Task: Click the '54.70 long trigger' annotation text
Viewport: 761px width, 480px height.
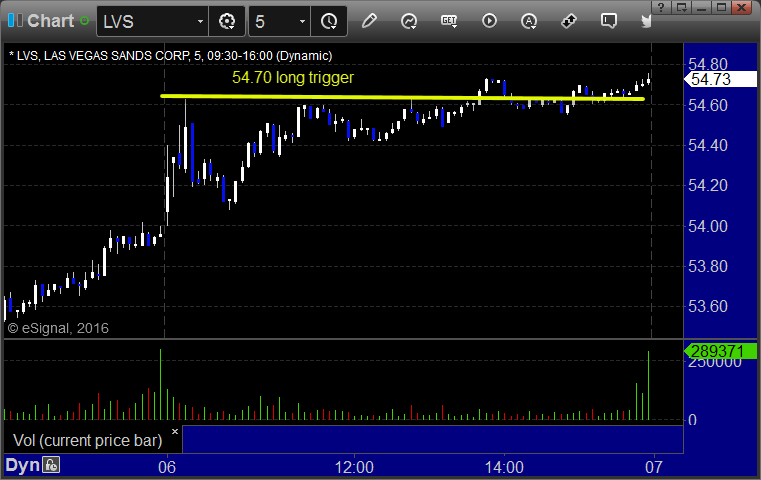Action: pyautogui.click(x=293, y=77)
